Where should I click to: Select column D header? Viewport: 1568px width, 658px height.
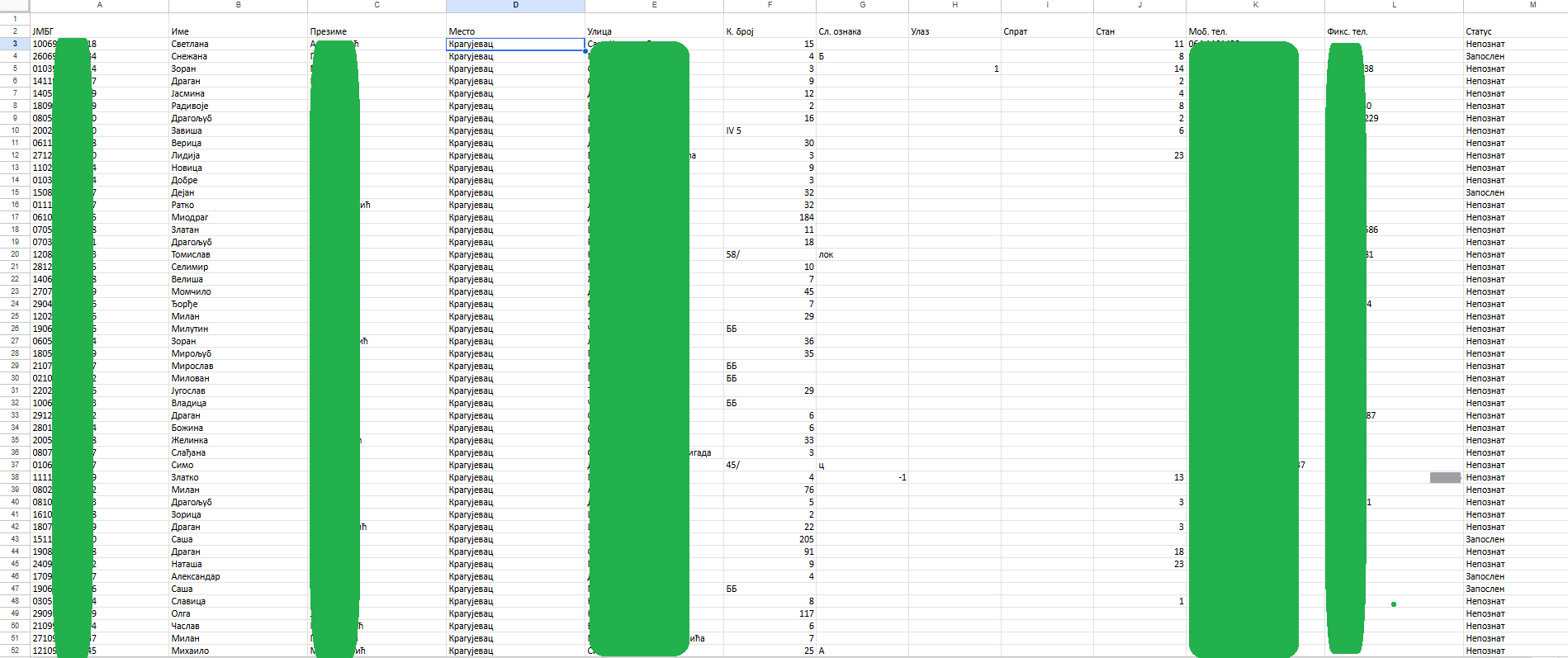(x=515, y=5)
